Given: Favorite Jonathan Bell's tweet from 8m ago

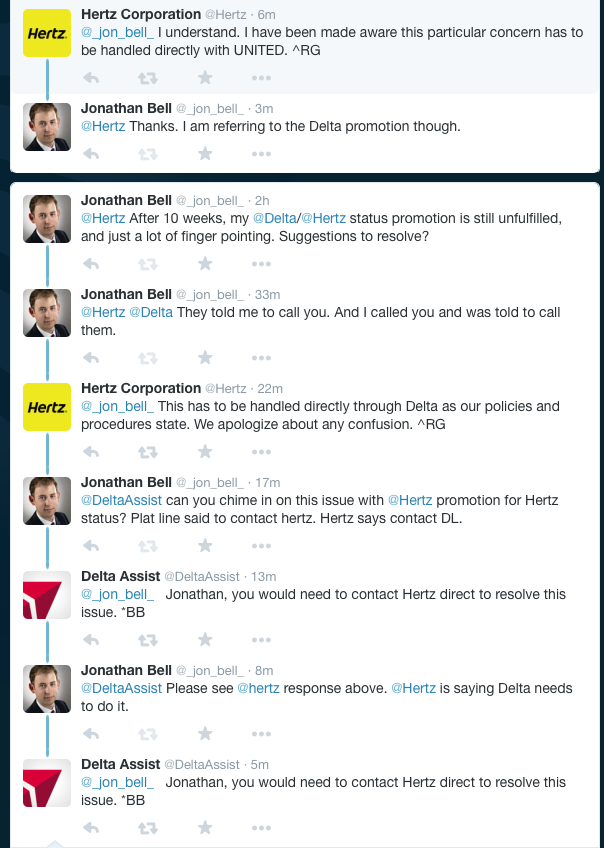Looking at the screenshot, I should coord(205,733).
